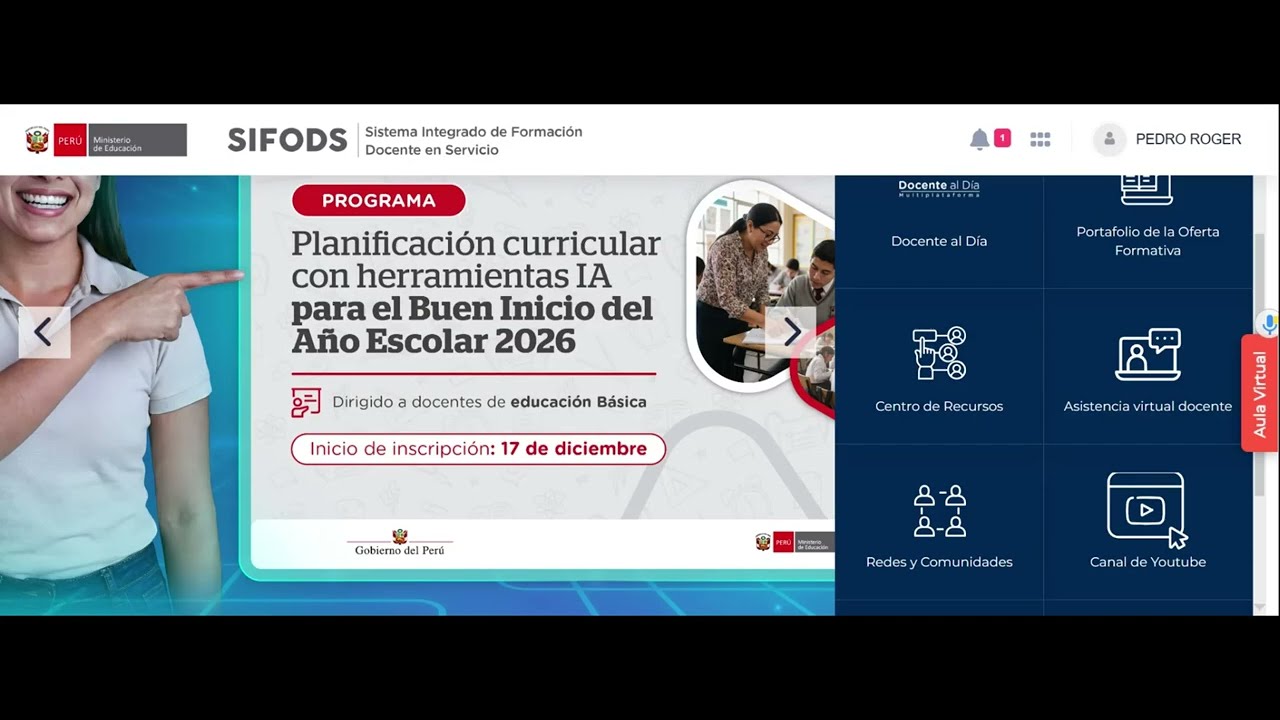Click the Asistencia virtual docente label
This screenshot has height=720, width=1280.
coord(1148,406)
